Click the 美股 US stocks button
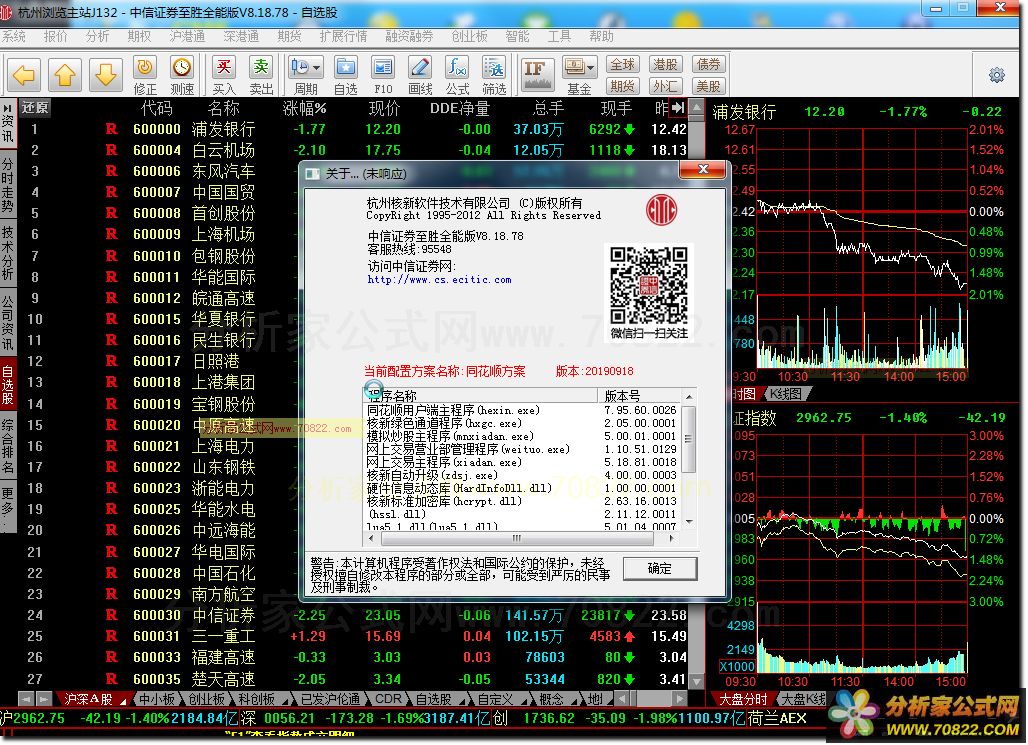Screen dimensions: 1028x745 tap(708, 86)
